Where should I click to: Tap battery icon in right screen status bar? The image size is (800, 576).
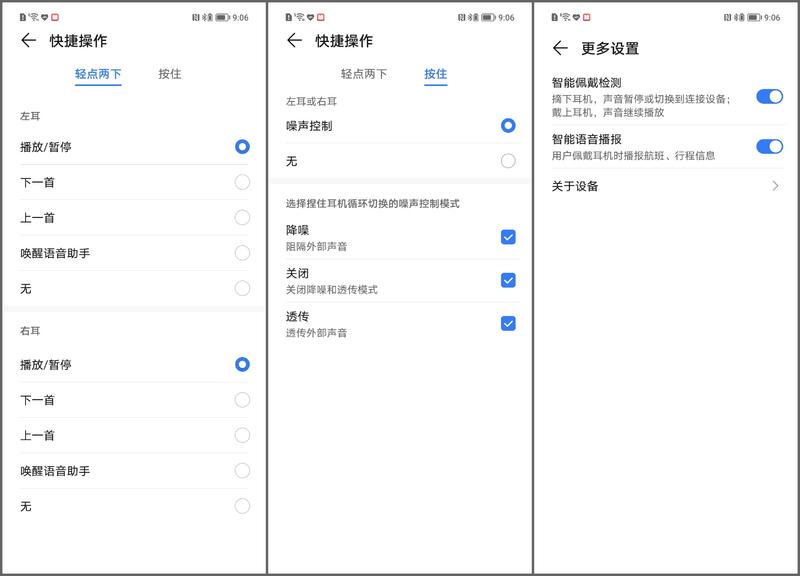755,17
